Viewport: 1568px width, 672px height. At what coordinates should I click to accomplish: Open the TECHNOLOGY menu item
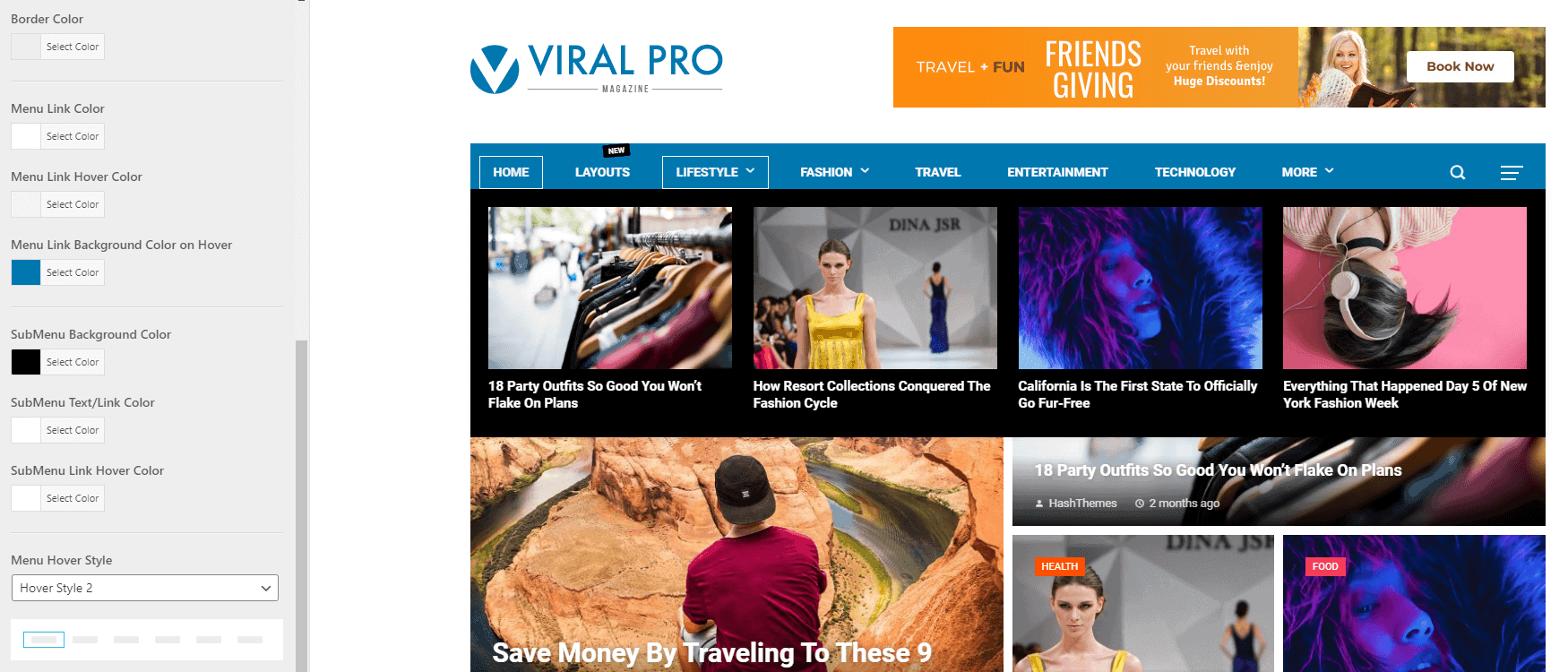1194,172
